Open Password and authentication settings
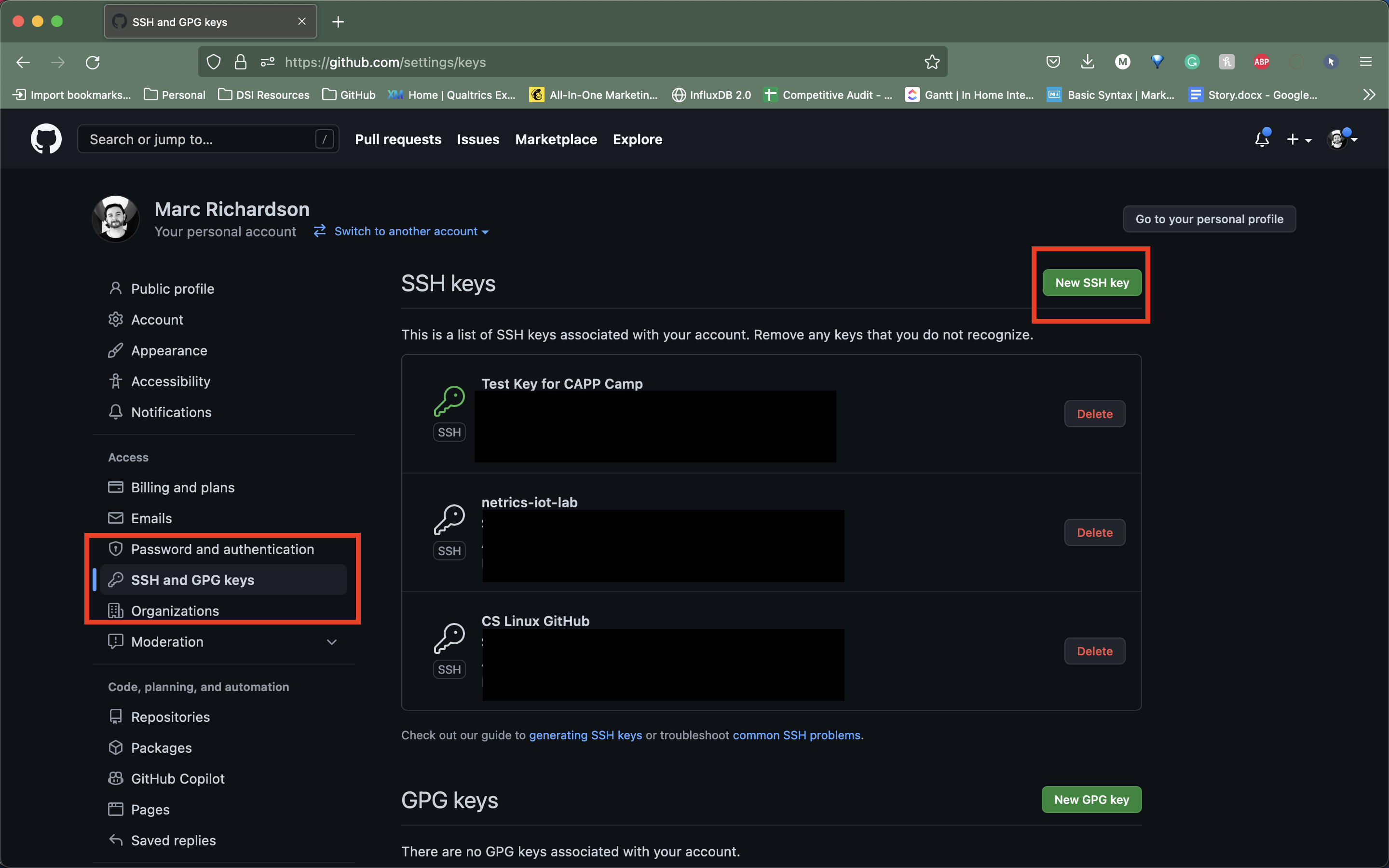Screen dimensions: 1389x868 click(x=222, y=549)
